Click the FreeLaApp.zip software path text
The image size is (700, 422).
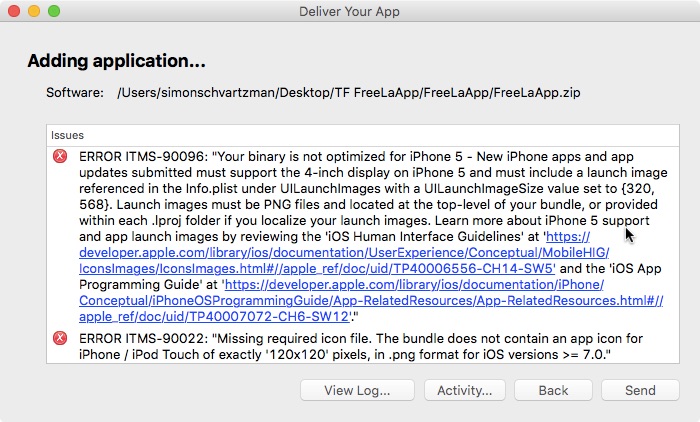pyautogui.click(x=348, y=93)
